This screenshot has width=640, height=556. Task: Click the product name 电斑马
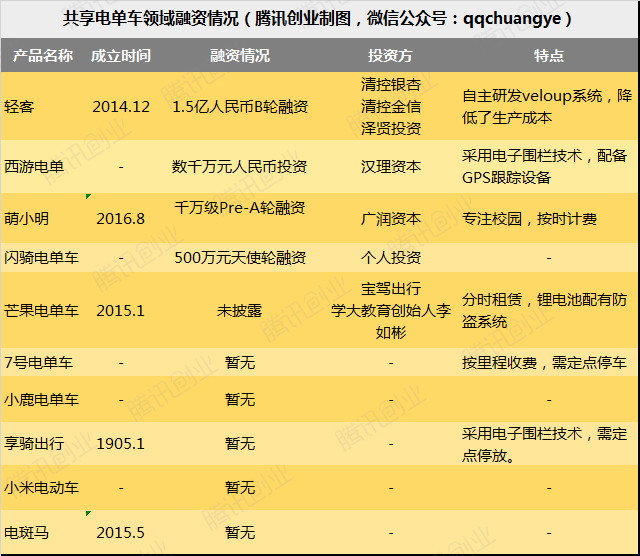[27, 533]
